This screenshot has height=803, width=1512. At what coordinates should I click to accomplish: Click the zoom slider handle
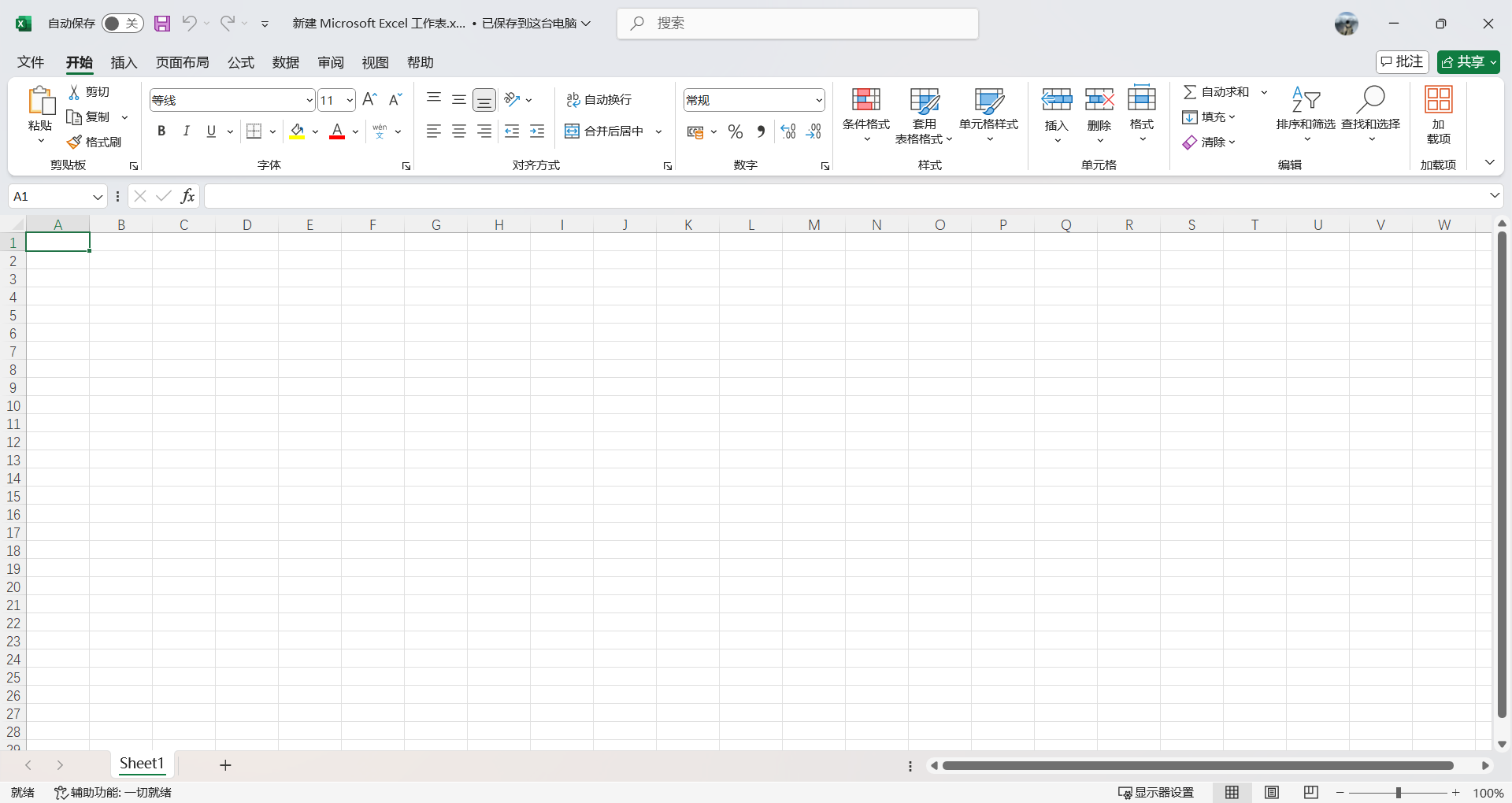pyautogui.click(x=1399, y=793)
